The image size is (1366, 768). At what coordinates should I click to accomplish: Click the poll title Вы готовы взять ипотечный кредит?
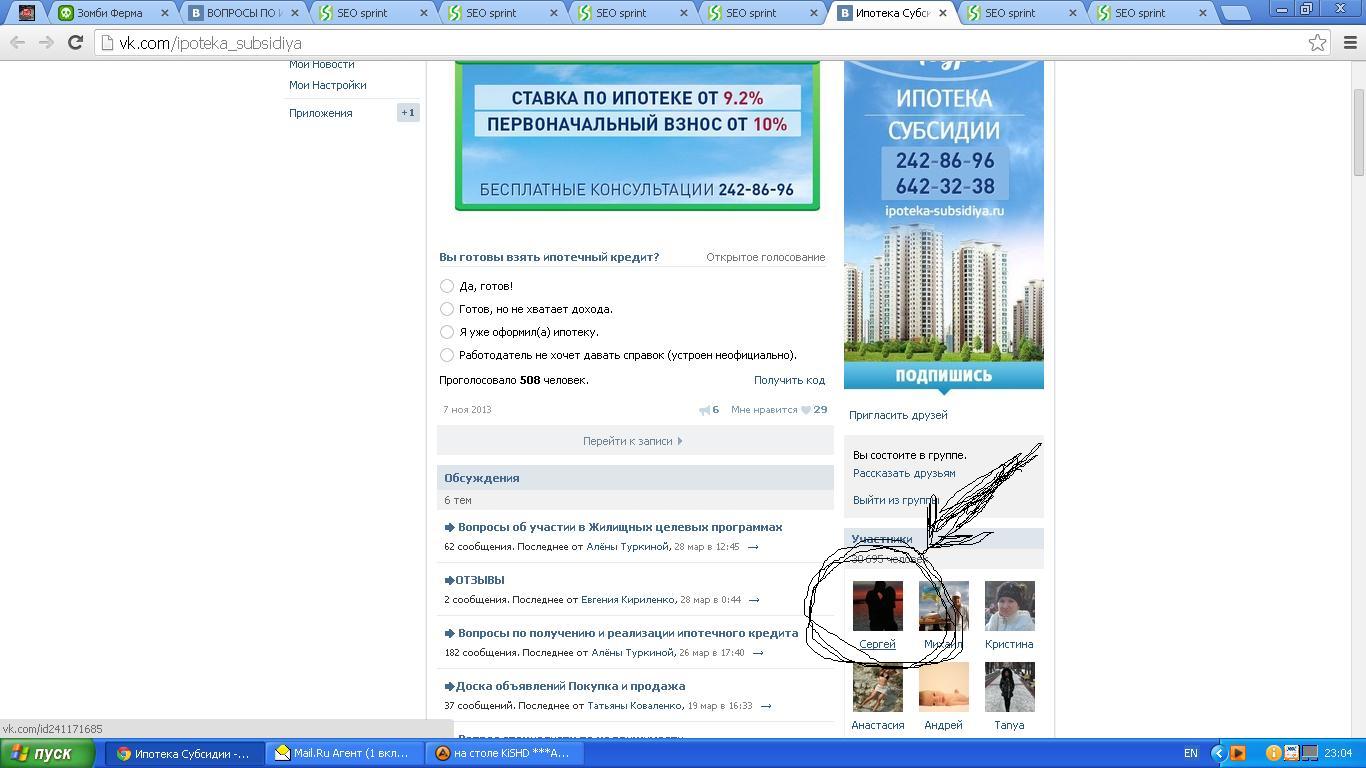pos(549,257)
